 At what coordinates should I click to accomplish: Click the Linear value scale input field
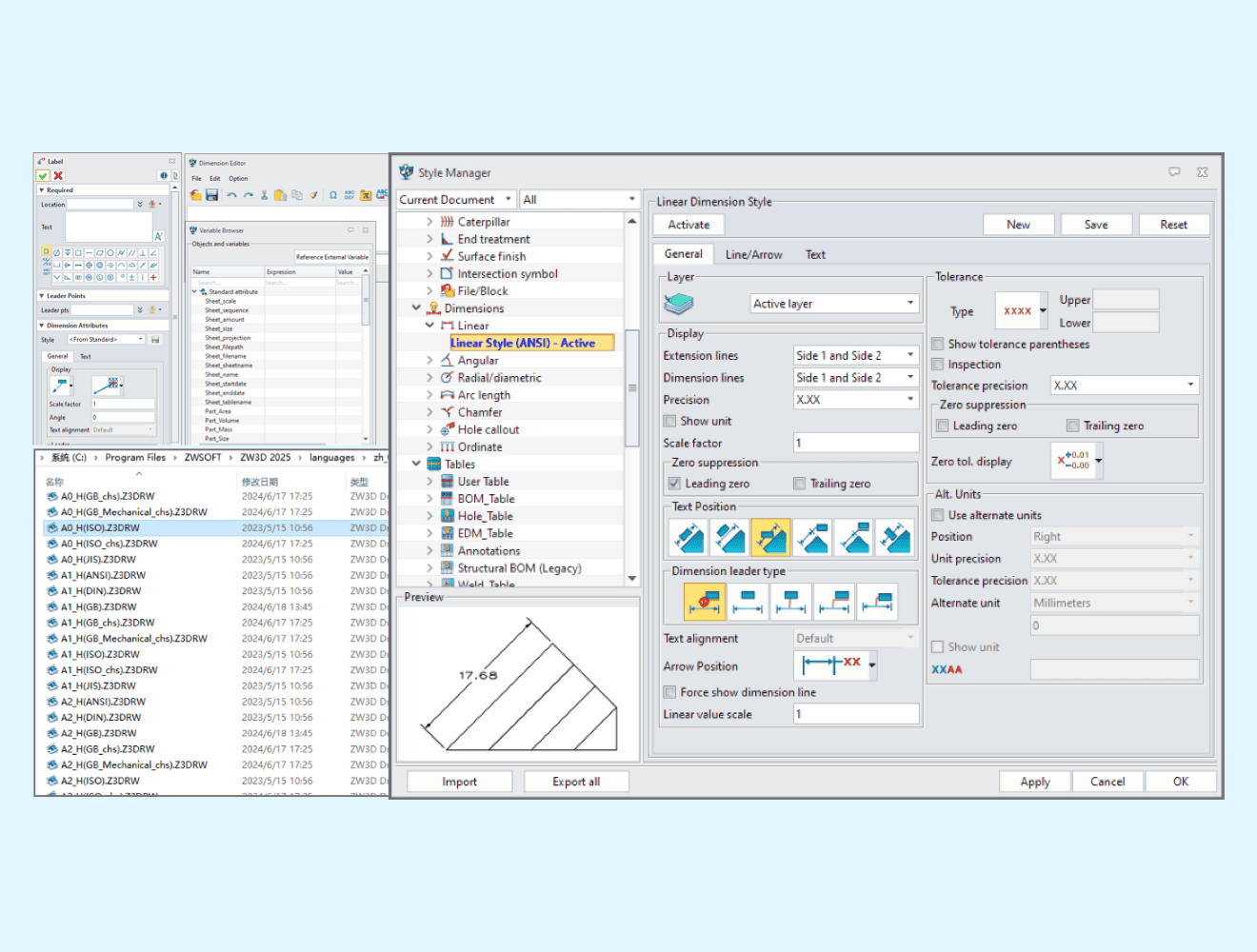(855, 714)
